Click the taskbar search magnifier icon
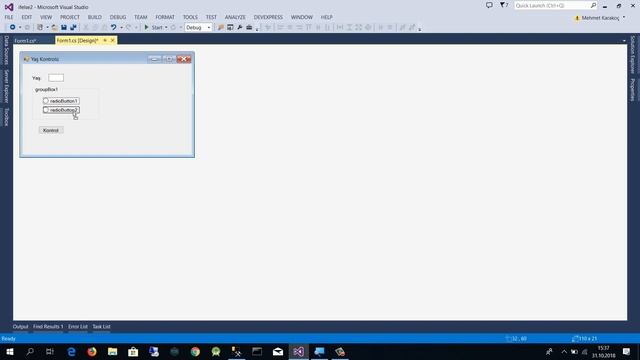This screenshot has width=640, height=360. pyautogui.click(x=30, y=351)
